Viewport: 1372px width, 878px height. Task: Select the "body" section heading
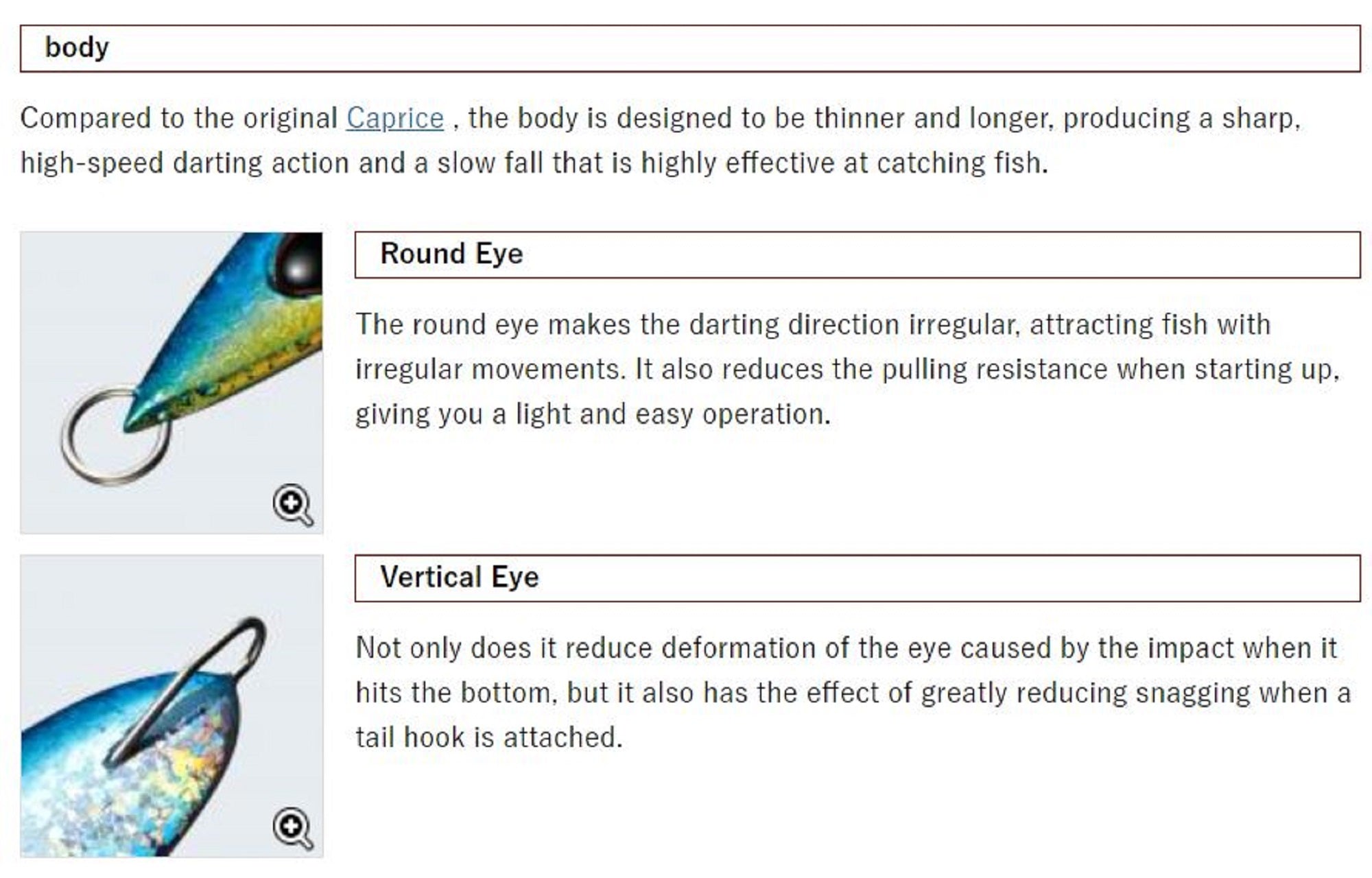[77, 48]
